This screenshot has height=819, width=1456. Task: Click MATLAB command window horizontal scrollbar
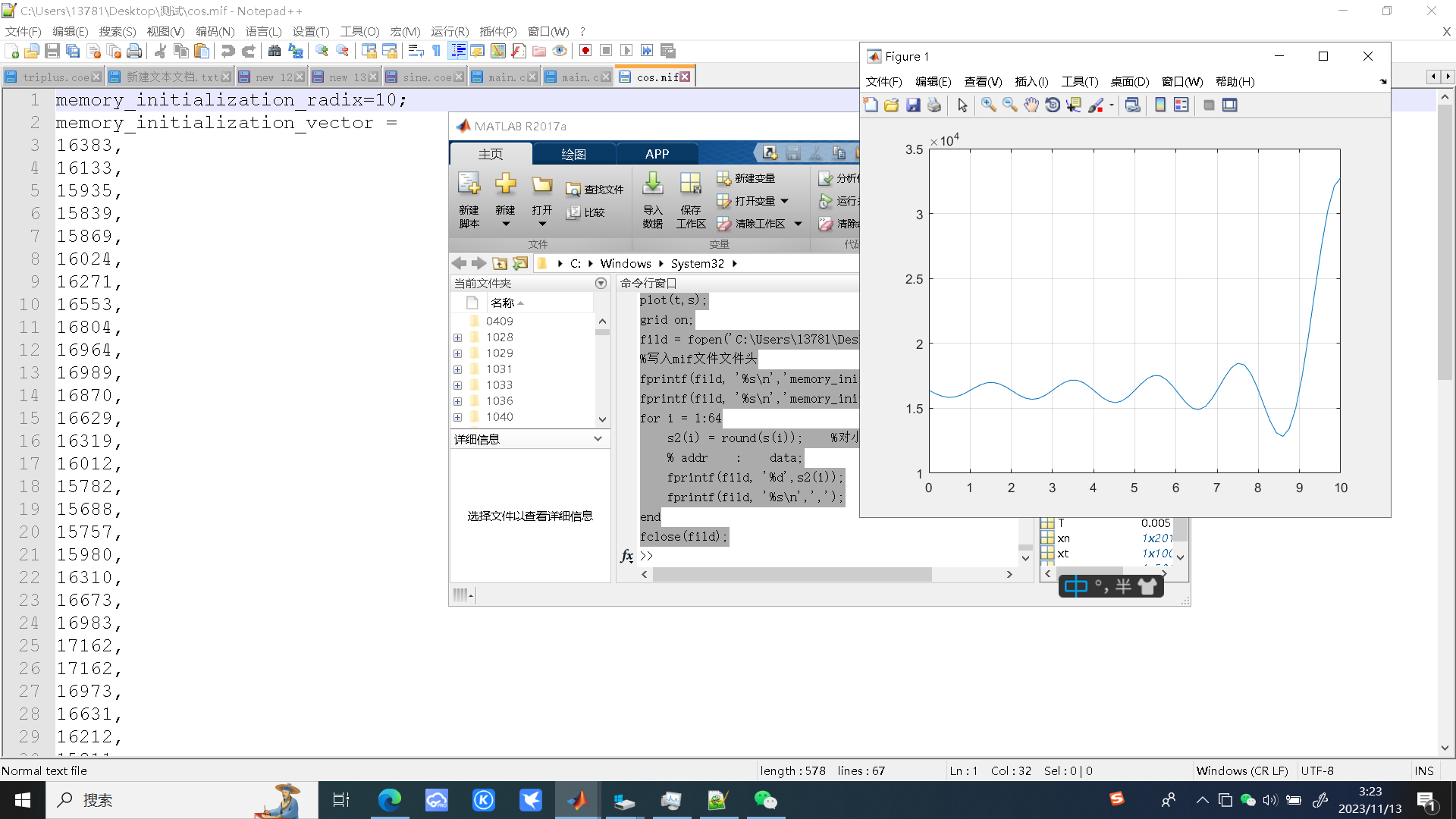(792, 575)
